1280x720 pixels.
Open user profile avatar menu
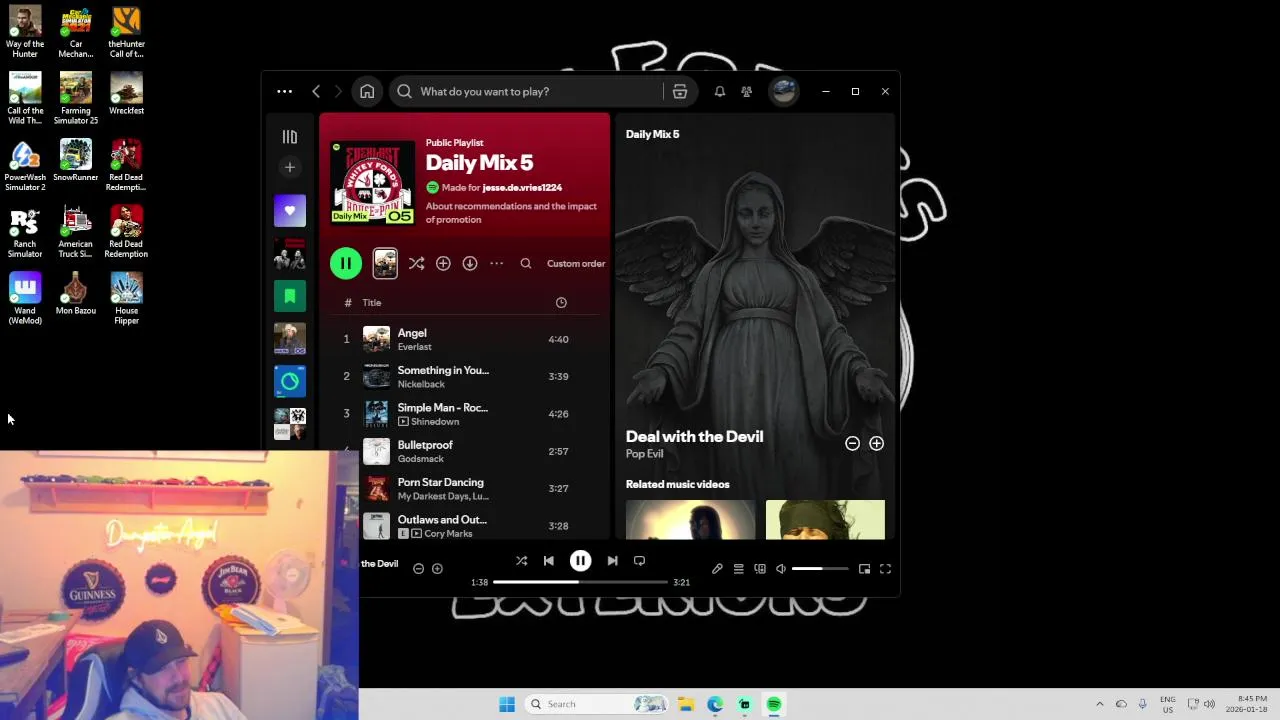pos(783,91)
